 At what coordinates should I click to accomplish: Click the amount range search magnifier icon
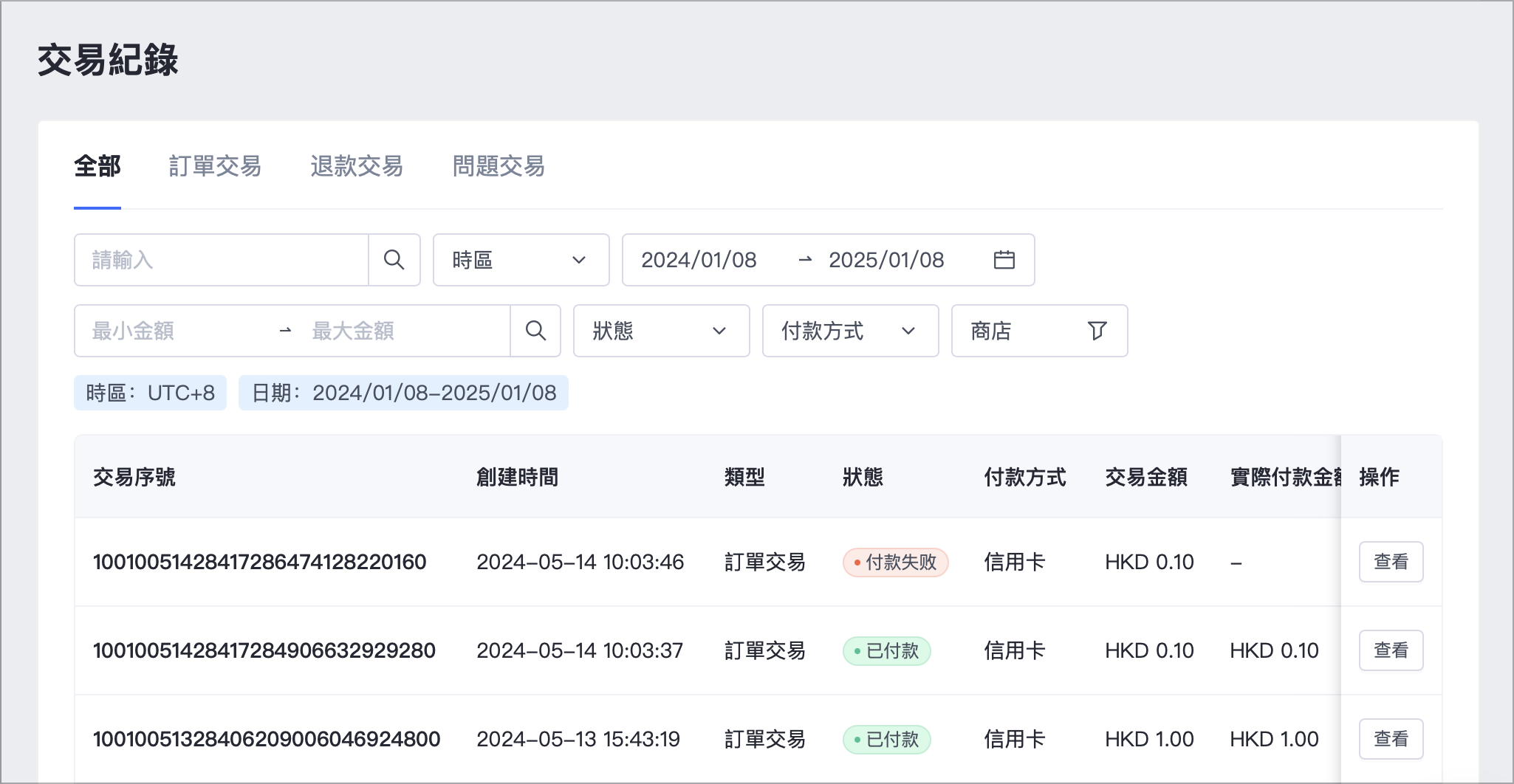535,331
